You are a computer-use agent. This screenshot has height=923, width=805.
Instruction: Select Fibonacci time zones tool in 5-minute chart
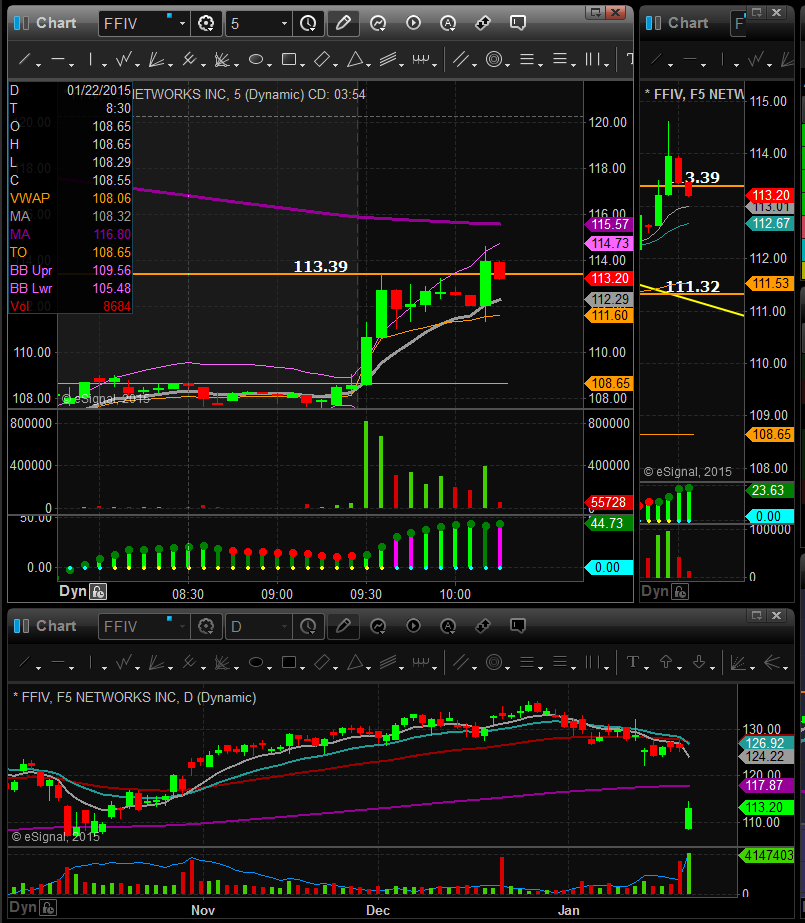click(593, 59)
